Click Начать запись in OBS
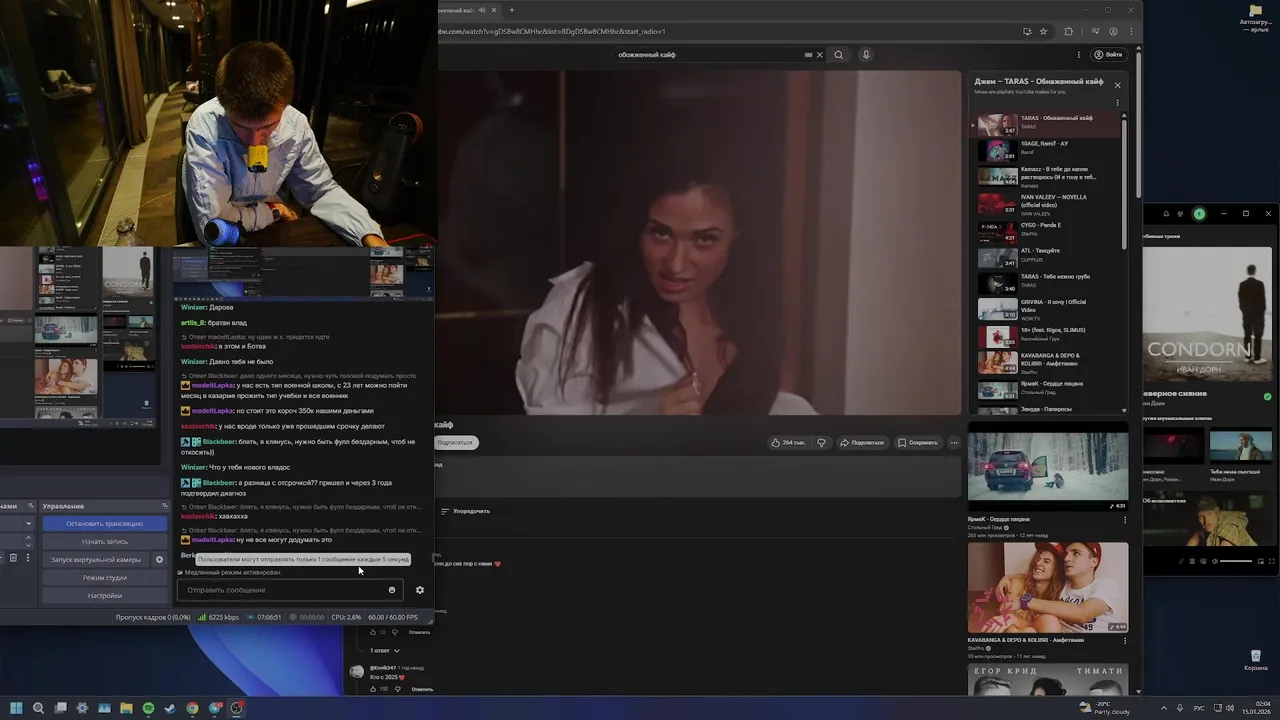The image size is (1280, 720). tap(105, 542)
